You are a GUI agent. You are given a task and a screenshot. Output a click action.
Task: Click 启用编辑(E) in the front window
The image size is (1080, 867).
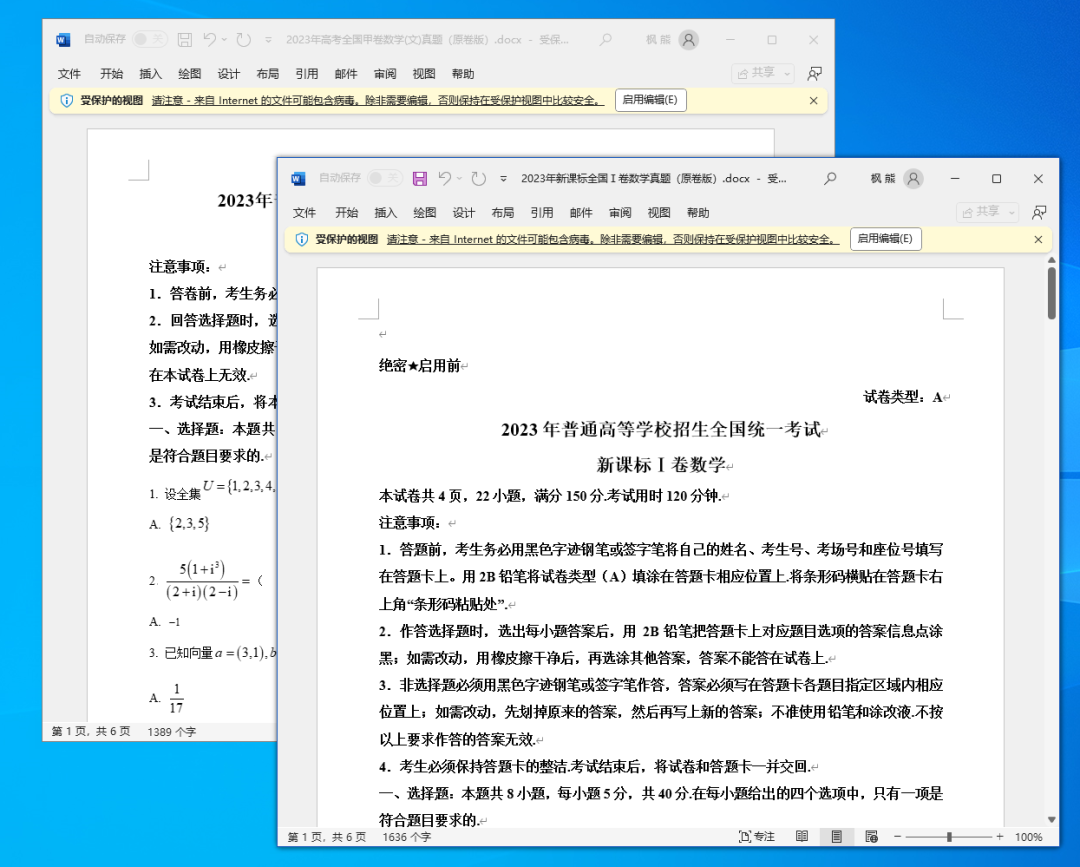[x=886, y=239]
